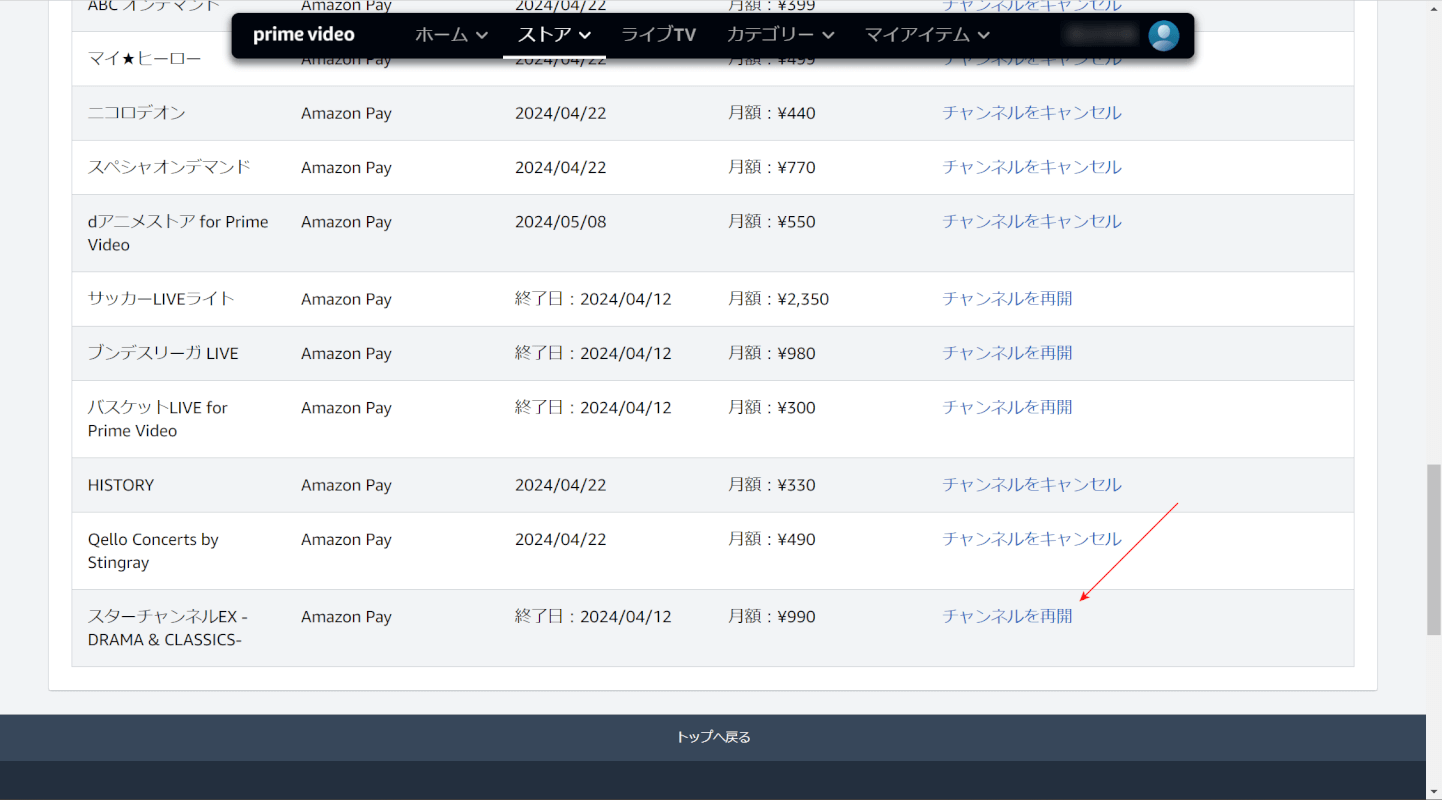Expand the マイアイテム dropdown menu
Viewport: 1442px width, 800px height.
point(928,35)
